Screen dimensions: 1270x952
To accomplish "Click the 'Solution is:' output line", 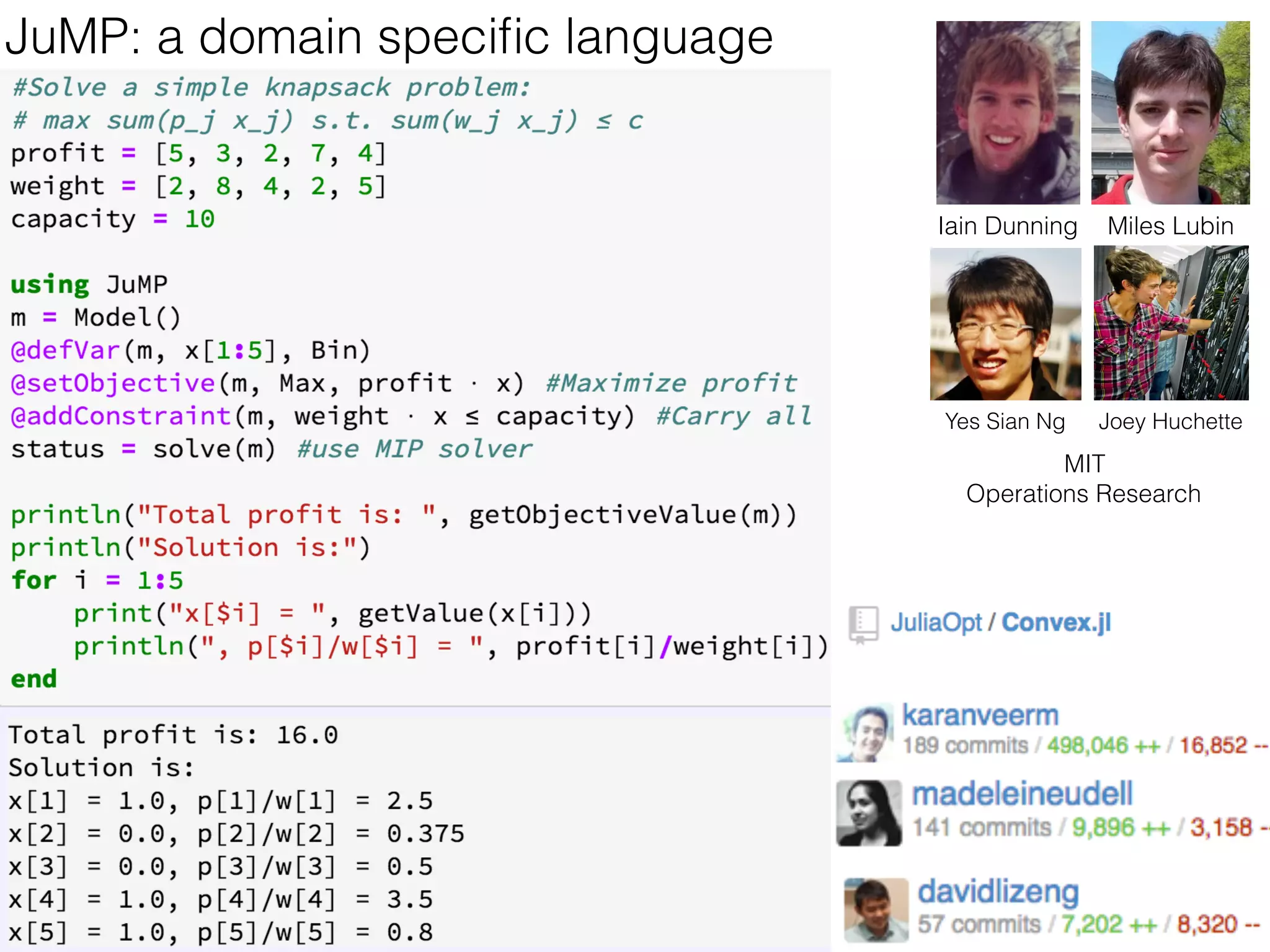I will tap(101, 769).
